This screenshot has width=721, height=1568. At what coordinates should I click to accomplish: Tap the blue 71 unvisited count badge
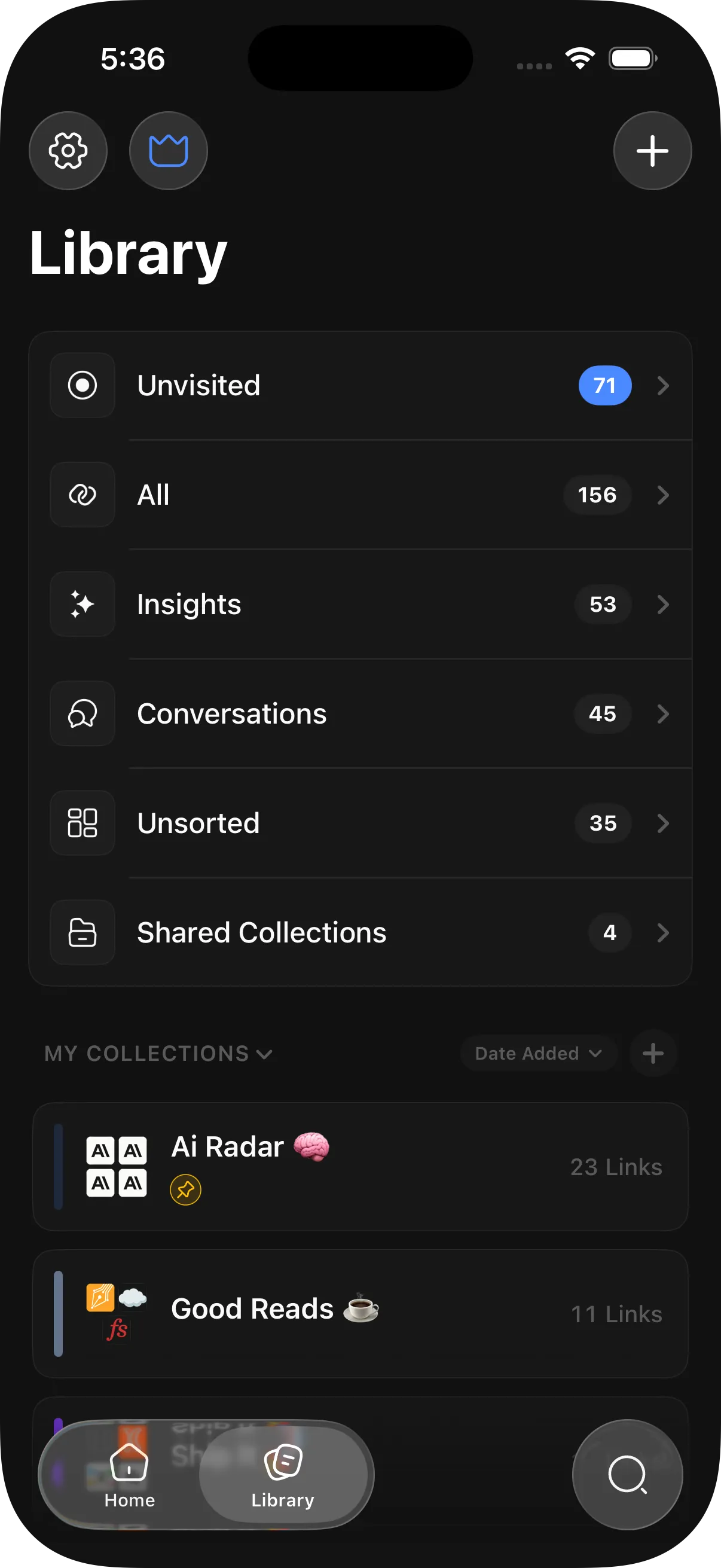click(x=605, y=385)
